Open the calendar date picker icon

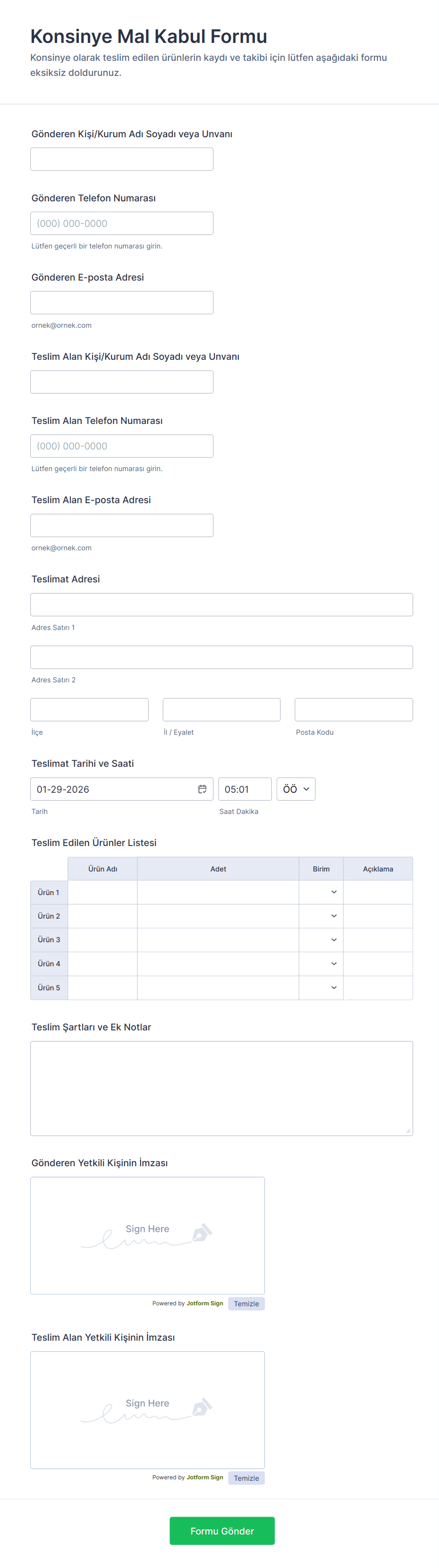pyautogui.click(x=202, y=789)
